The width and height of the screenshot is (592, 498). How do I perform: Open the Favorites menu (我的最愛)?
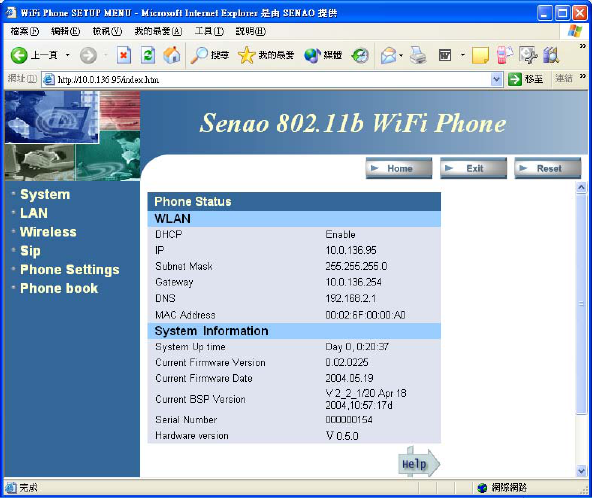point(158,31)
